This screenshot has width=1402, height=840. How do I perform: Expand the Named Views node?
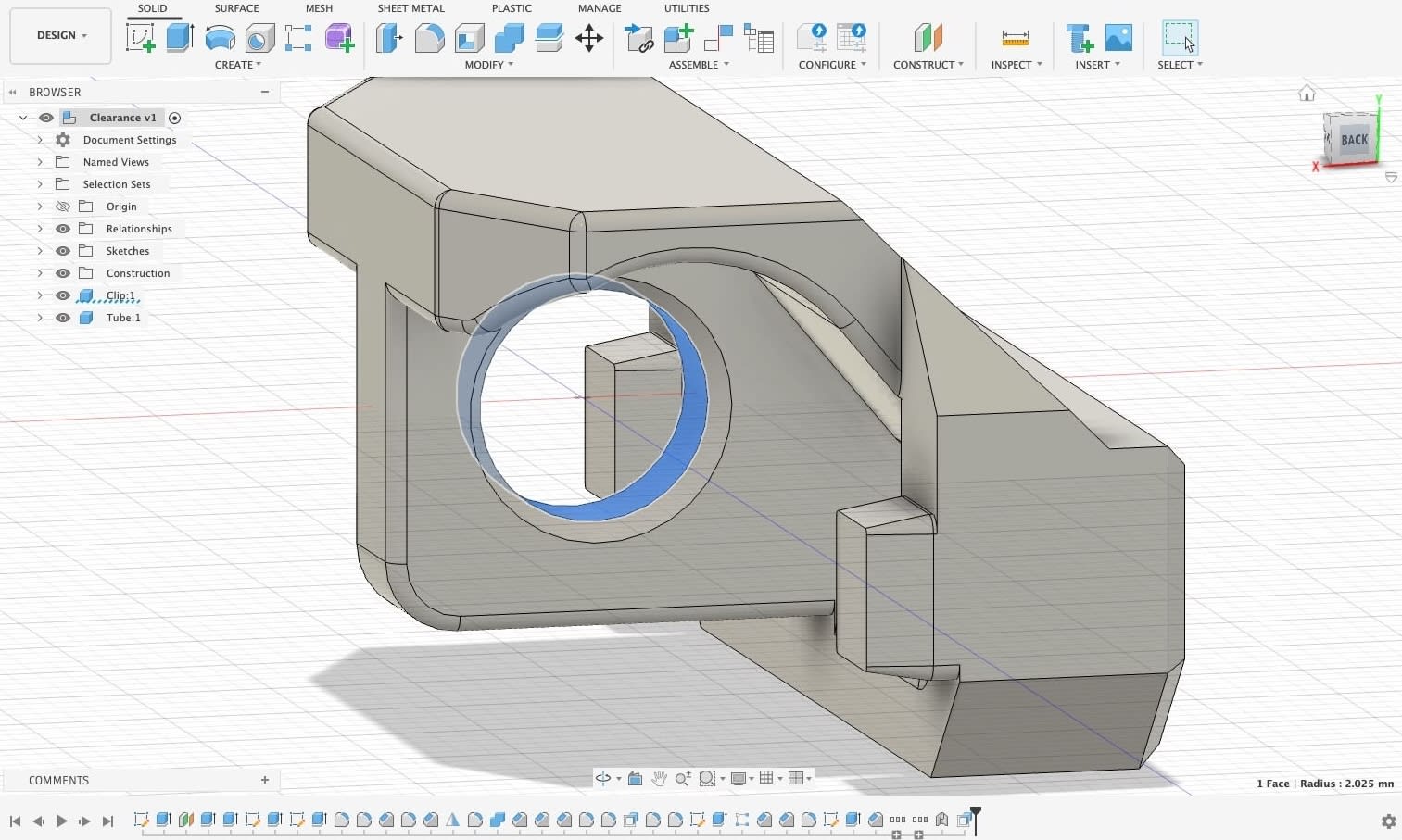click(40, 162)
